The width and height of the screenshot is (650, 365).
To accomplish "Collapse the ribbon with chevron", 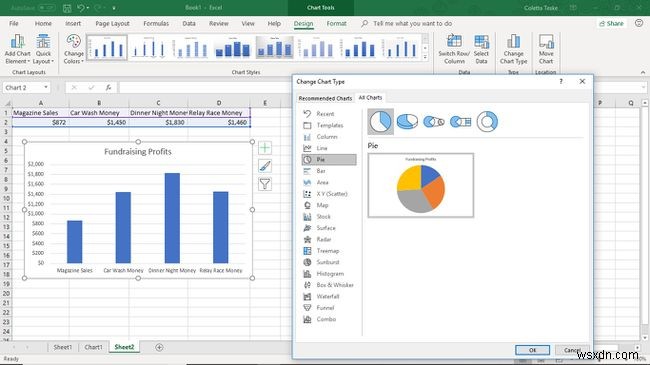I will point(643,72).
